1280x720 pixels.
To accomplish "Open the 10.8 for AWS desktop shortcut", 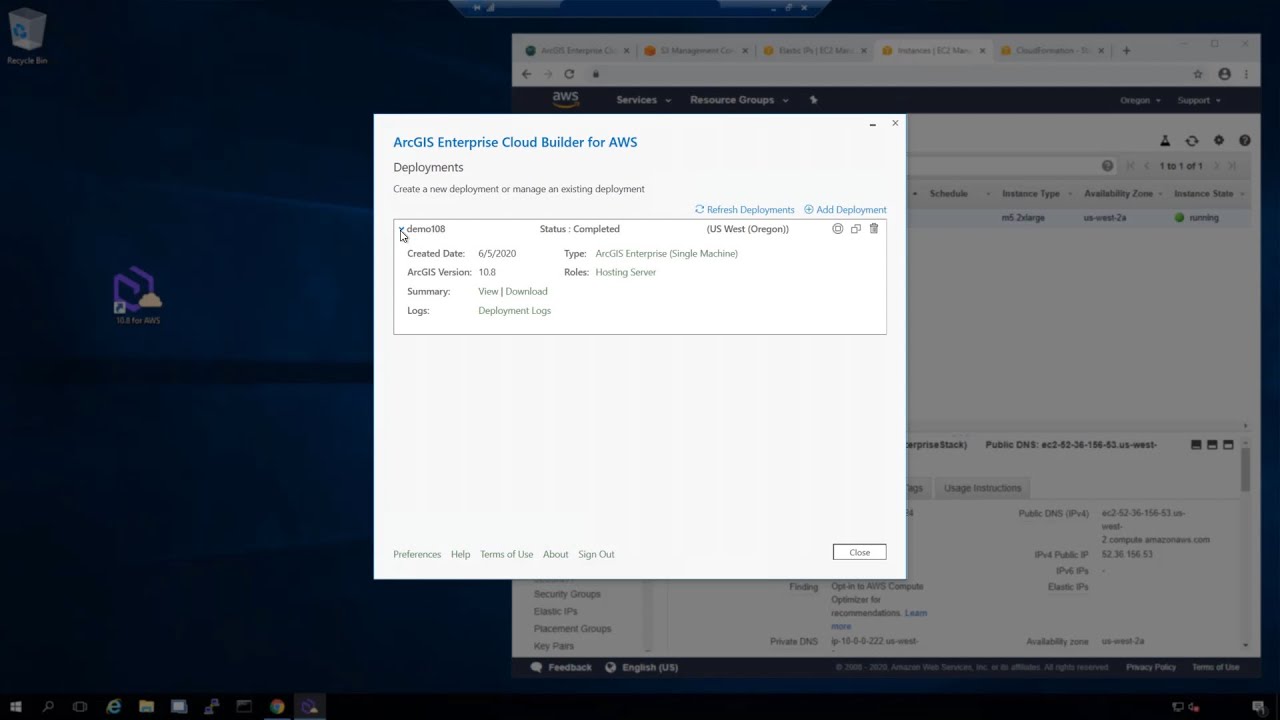I will 137,295.
